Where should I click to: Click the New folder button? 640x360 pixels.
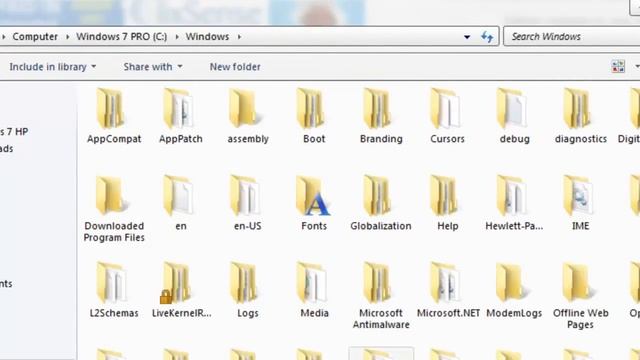pyautogui.click(x=235, y=67)
